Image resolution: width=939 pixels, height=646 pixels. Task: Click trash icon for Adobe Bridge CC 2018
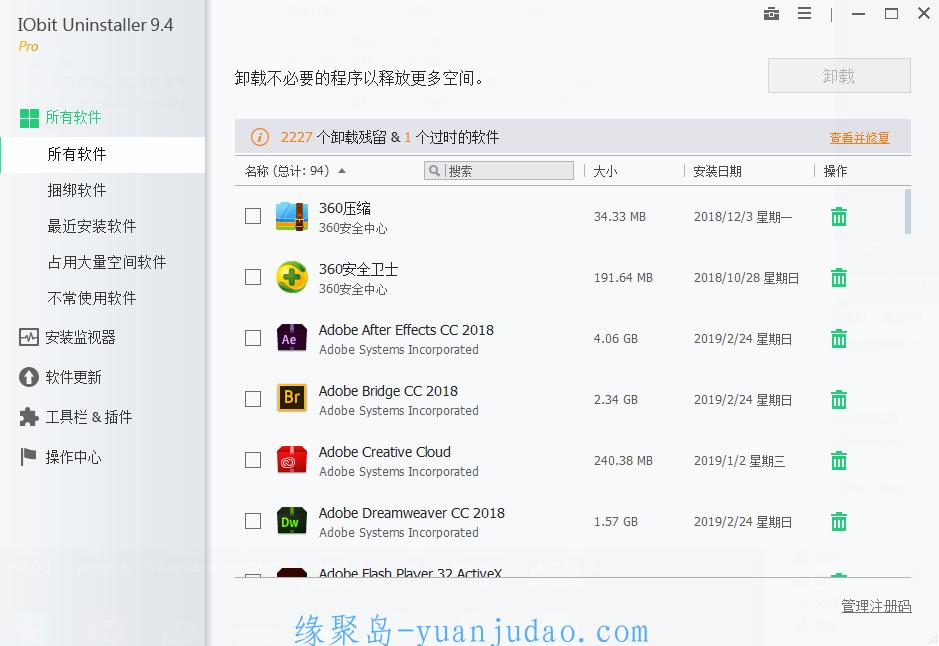tap(839, 400)
